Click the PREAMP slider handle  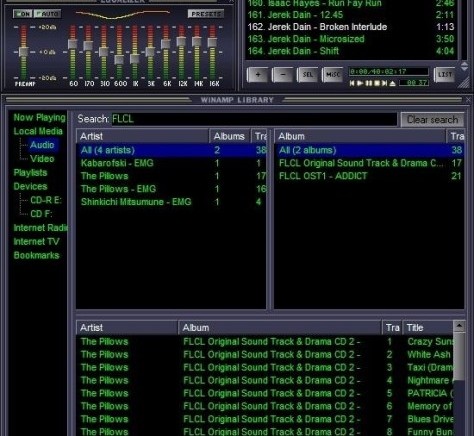[x=23, y=52]
